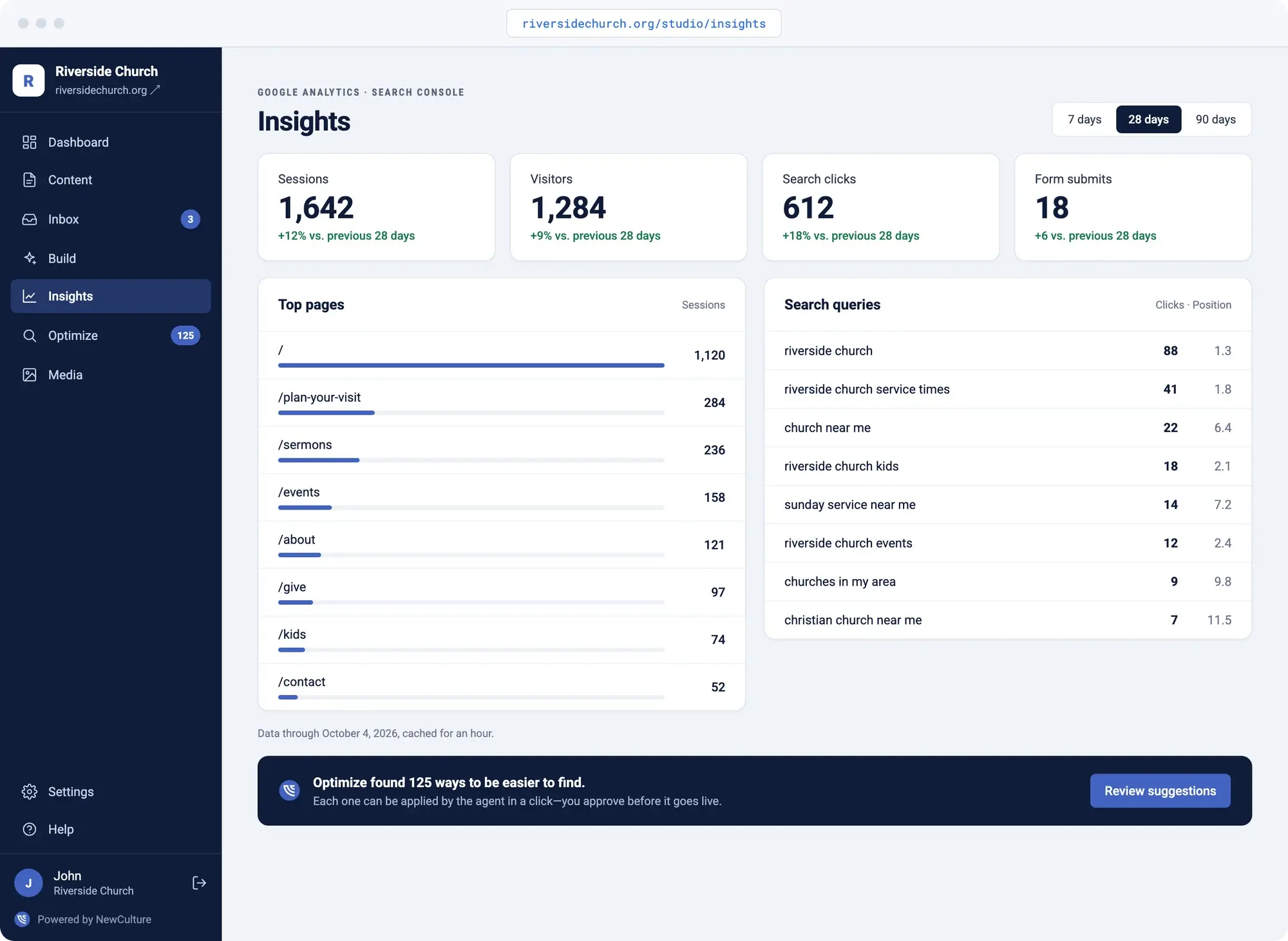This screenshot has height=941, width=1288.
Task: Select the 28 days range
Action: click(1148, 119)
